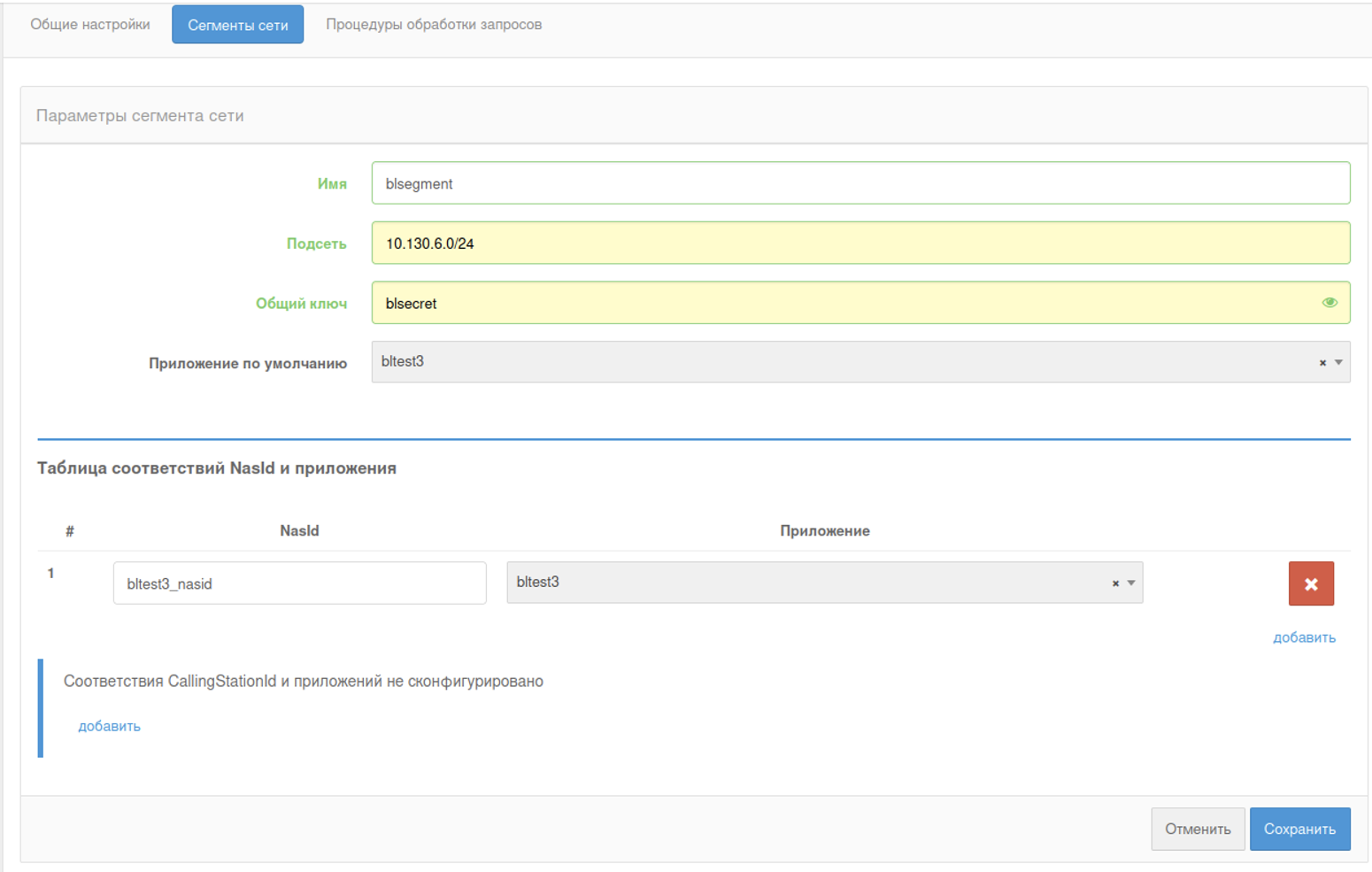1372x872 pixels.
Task: Click добавить link under CallingStationId notice
Action: tap(109, 726)
